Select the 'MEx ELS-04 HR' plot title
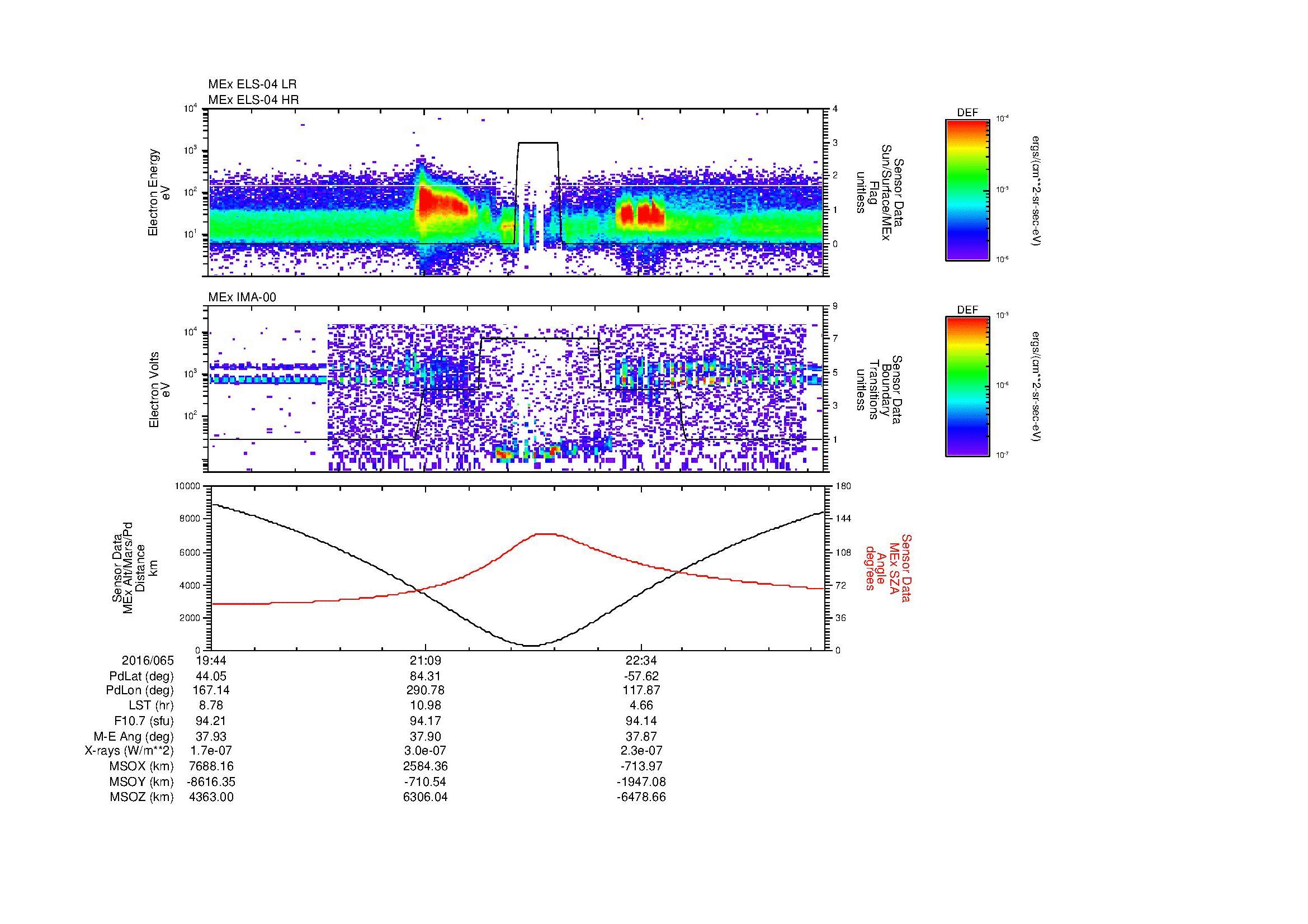This screenshot has width=1308, height=924. click(253, 99)
